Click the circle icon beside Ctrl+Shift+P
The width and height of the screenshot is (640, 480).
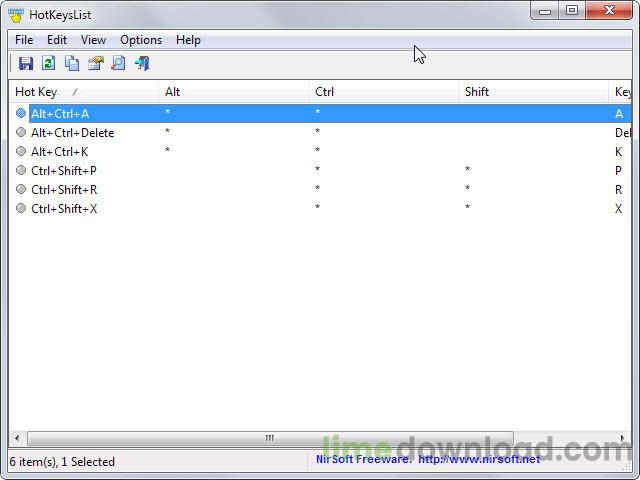[21, 170]
